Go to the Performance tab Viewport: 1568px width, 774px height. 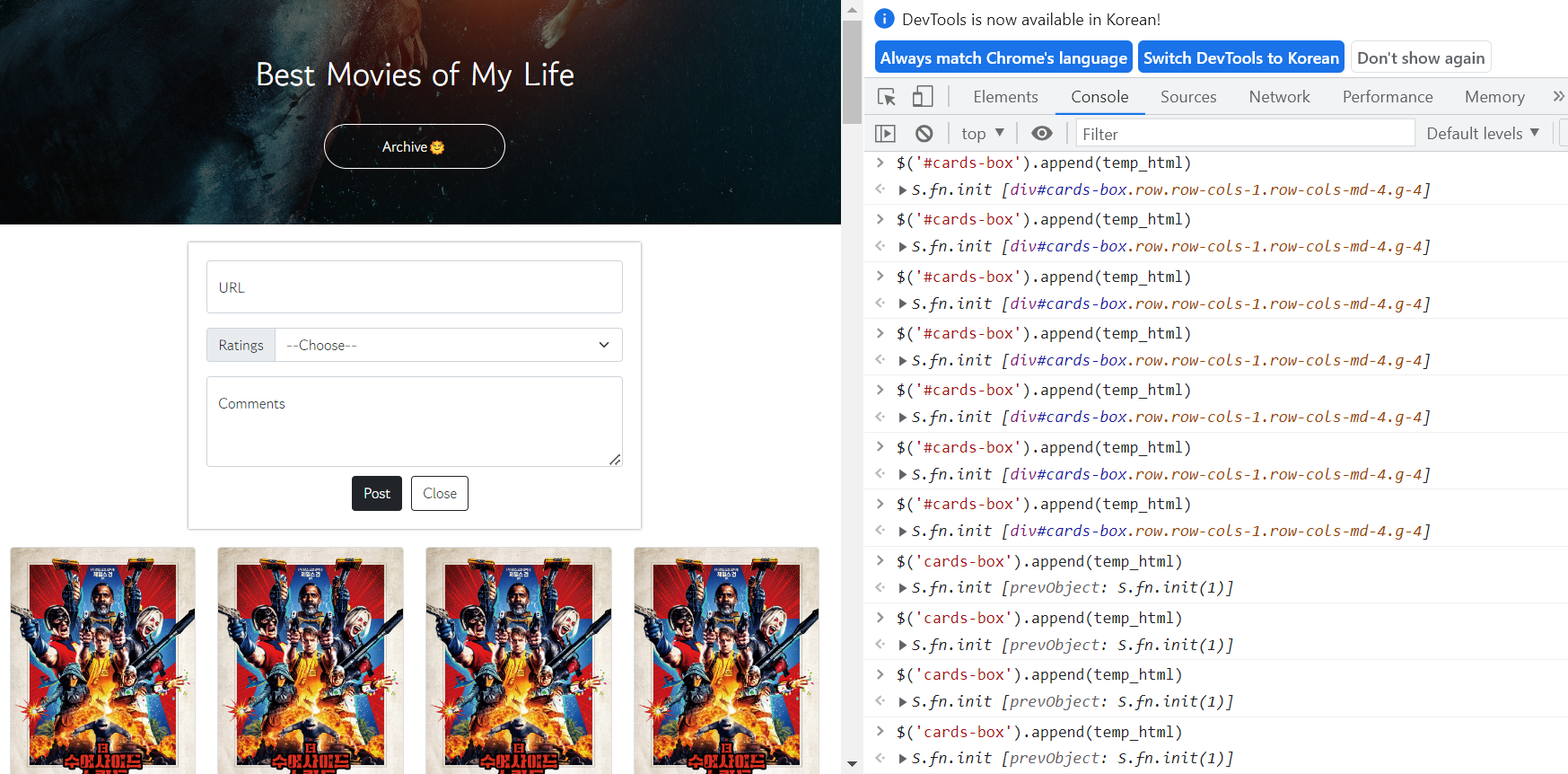[x=1388, y=97]
